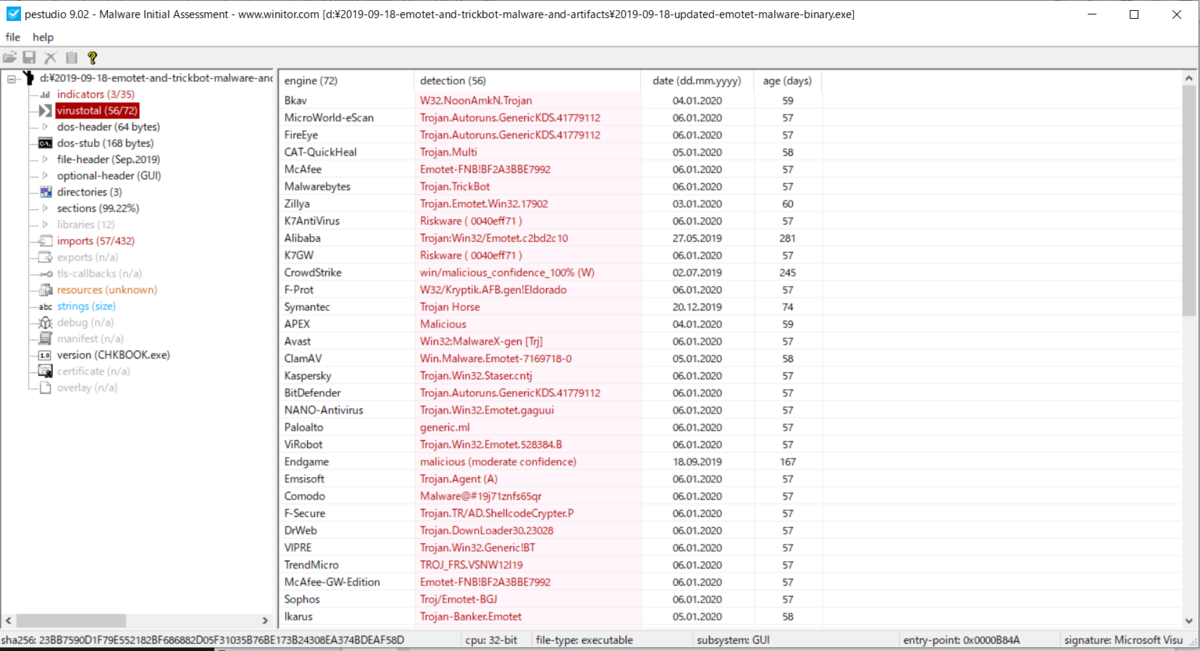1200x651 pixels.
Task: Click the icon beside imports (57/432)
Action: click(x=45, y=241)
